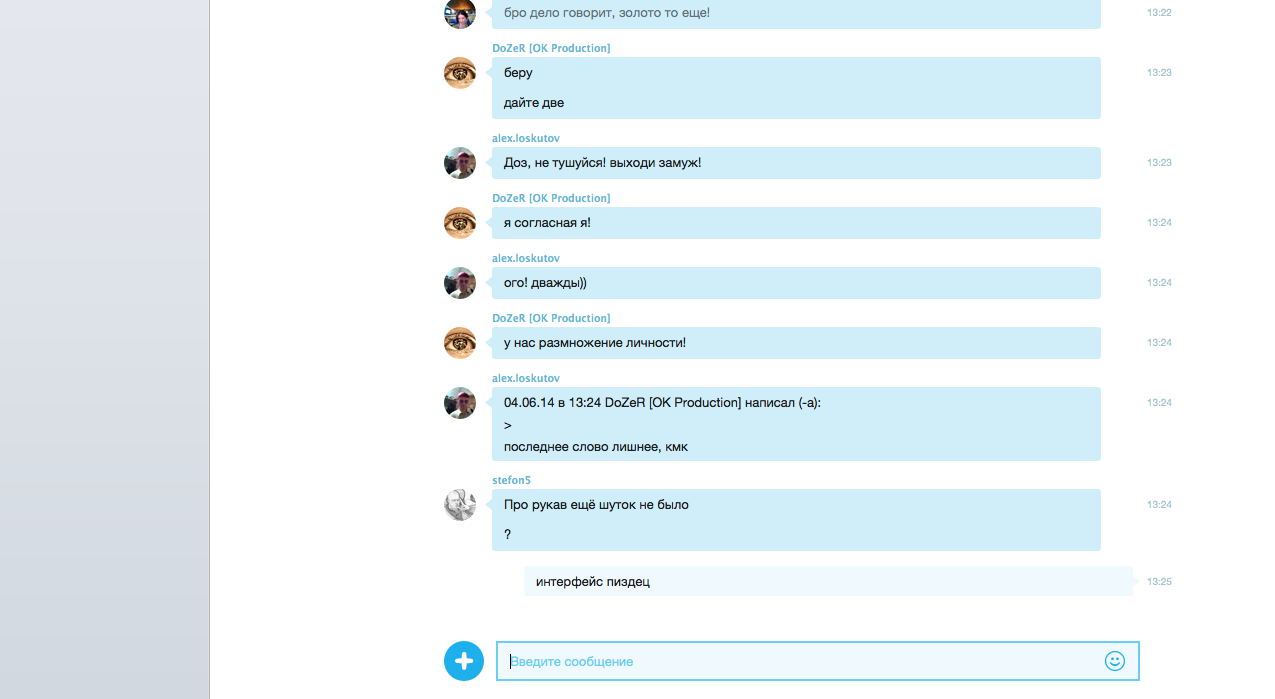Click the blue plus attachment button

pos(464,661)
